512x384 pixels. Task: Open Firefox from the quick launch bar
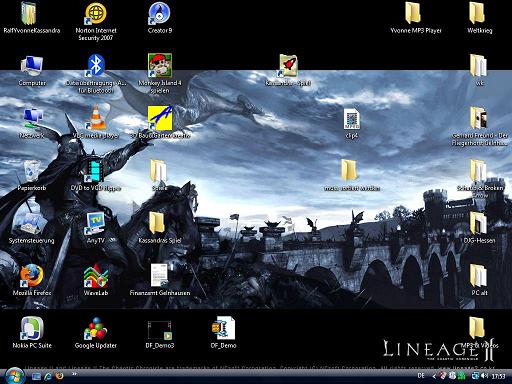coord(60,376)
